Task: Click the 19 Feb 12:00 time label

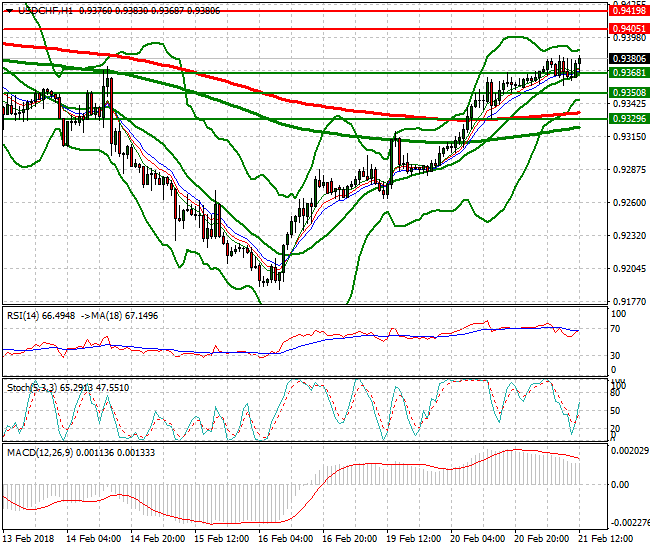Action: click(414, 539)
